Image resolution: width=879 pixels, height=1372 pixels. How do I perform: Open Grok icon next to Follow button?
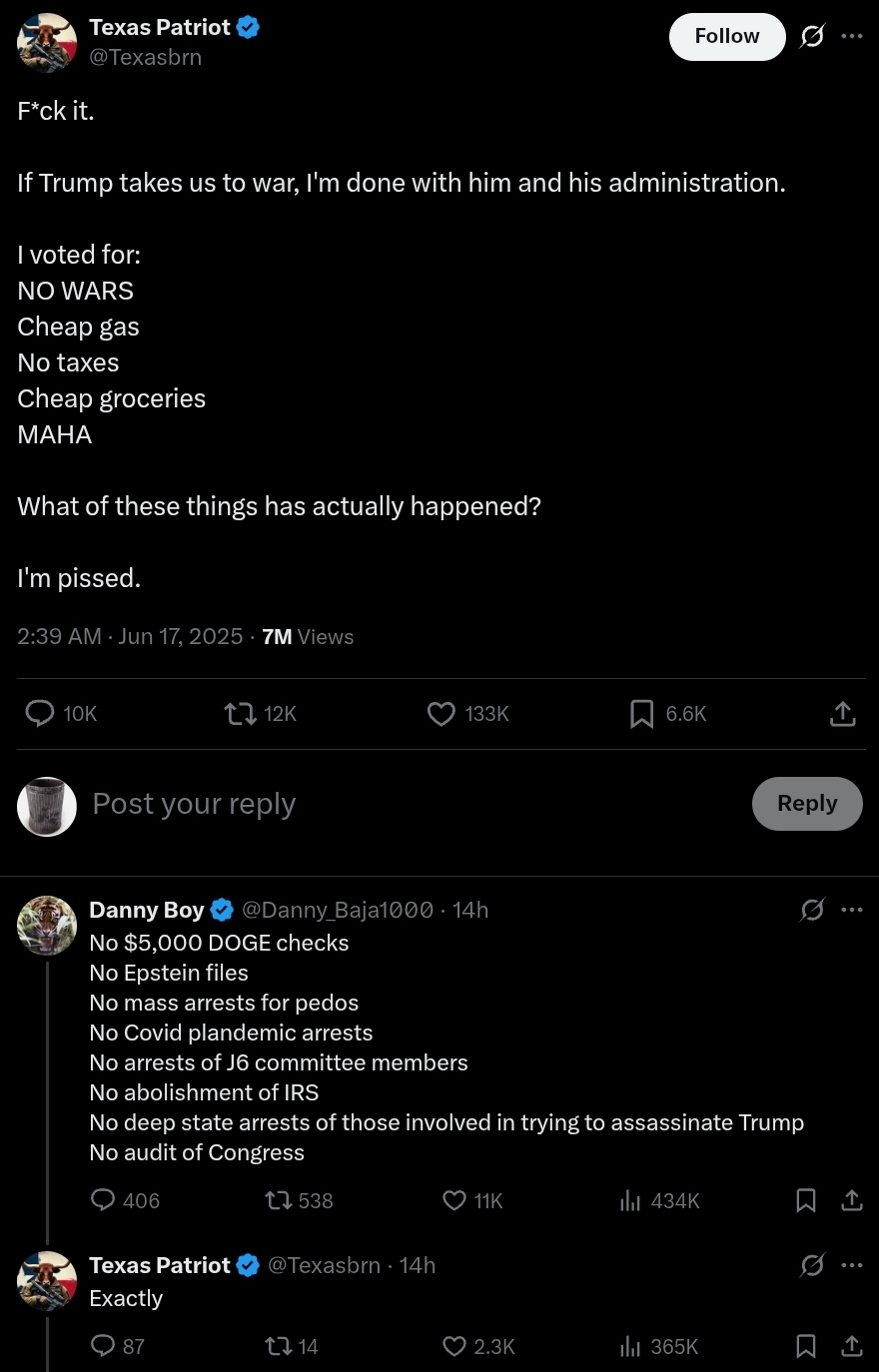(813, 37)
